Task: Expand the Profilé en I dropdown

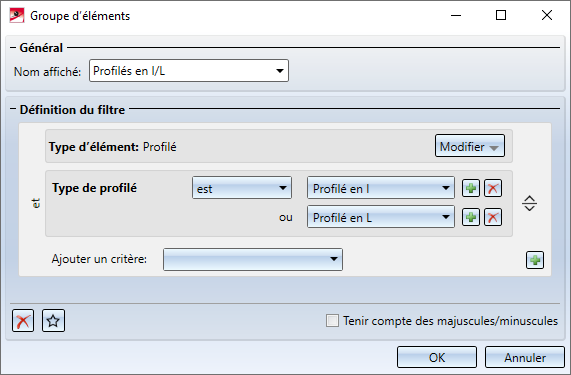Action: coord(381,188)
